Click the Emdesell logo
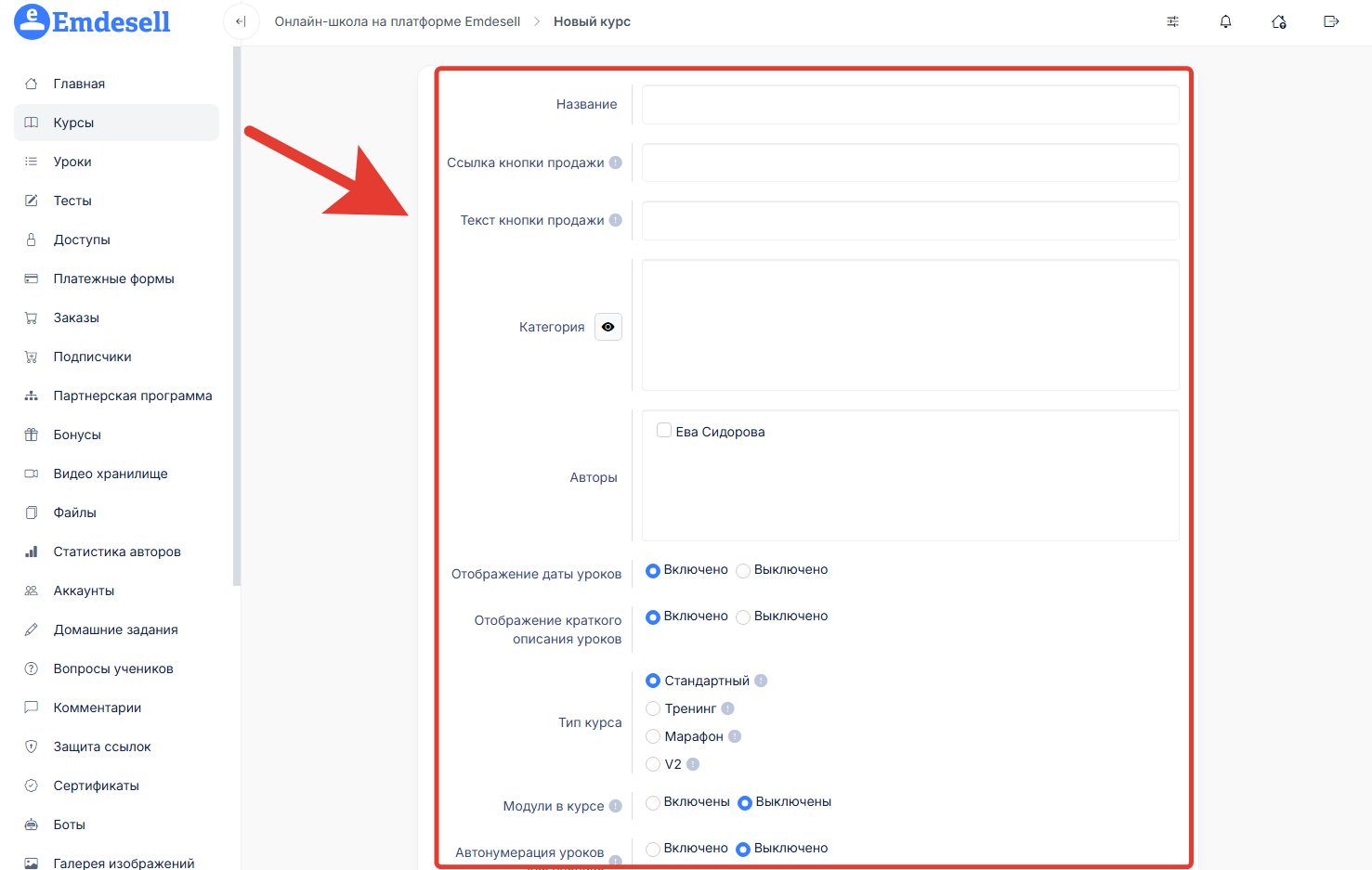Image resolution: width=1372 pixels, height=870 pixels. pyautogui.click(x=93, y=21)
